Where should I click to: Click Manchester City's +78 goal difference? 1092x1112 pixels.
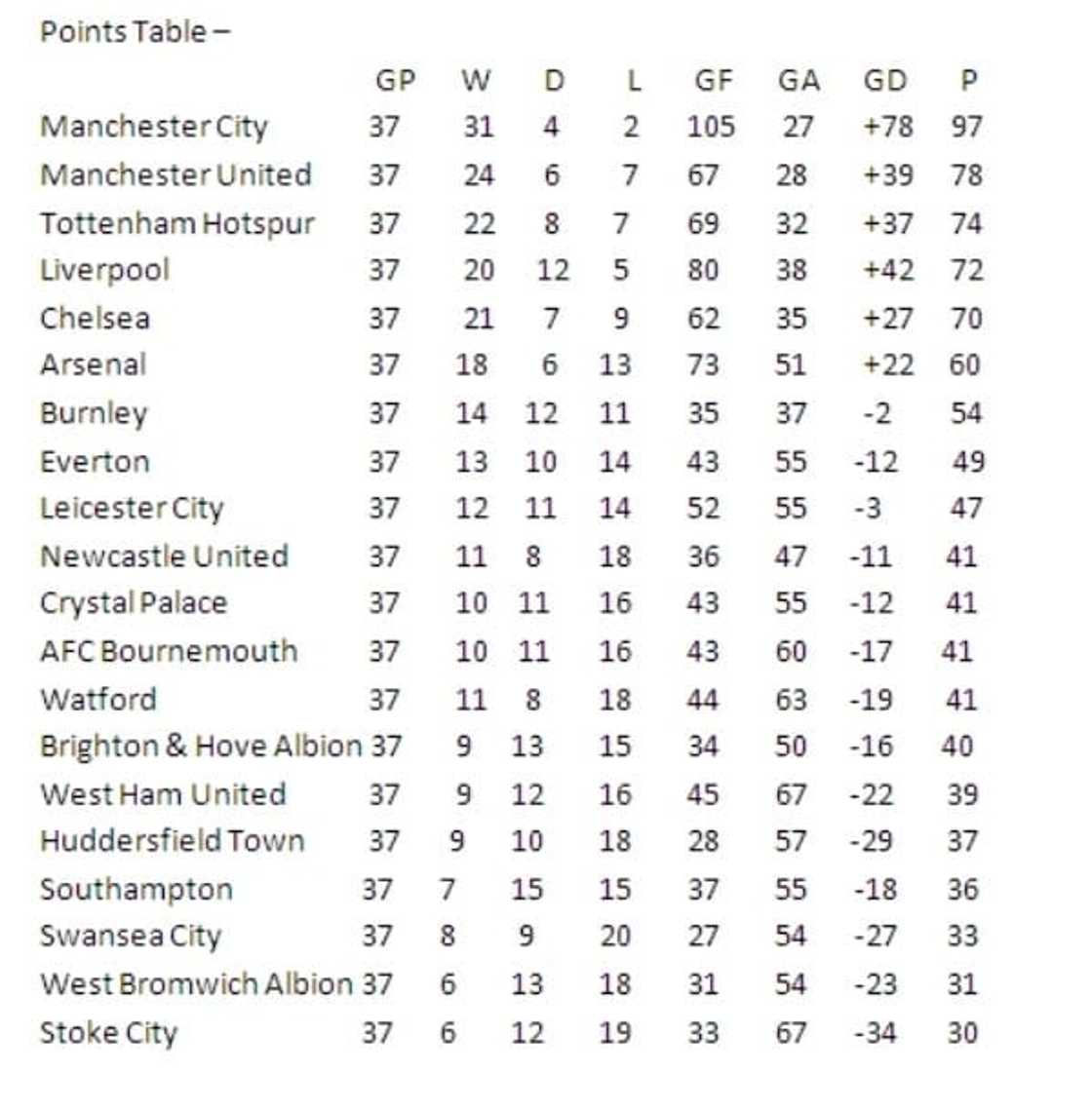click(887, 127)
